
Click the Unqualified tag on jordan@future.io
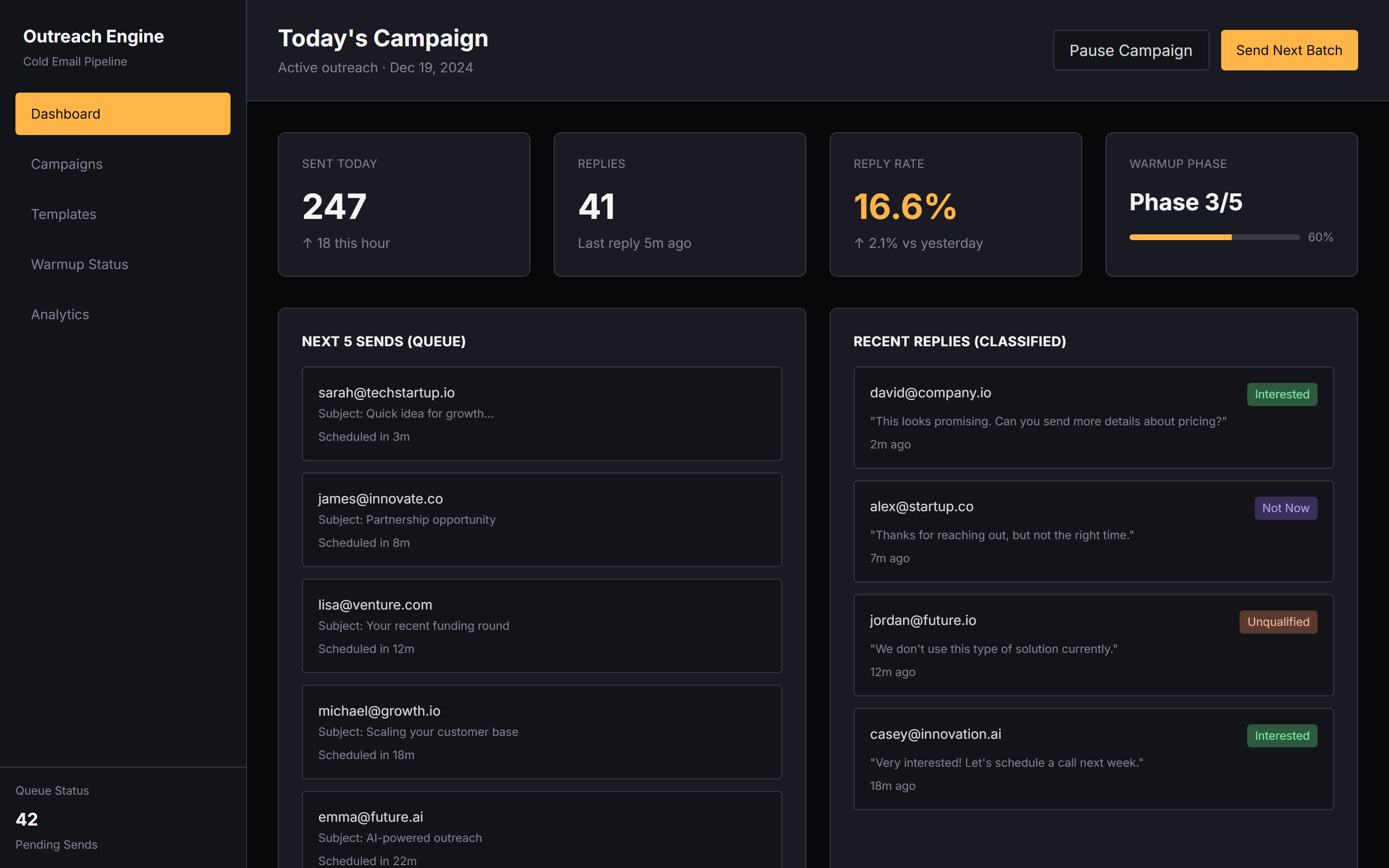tap(1278, 622)
